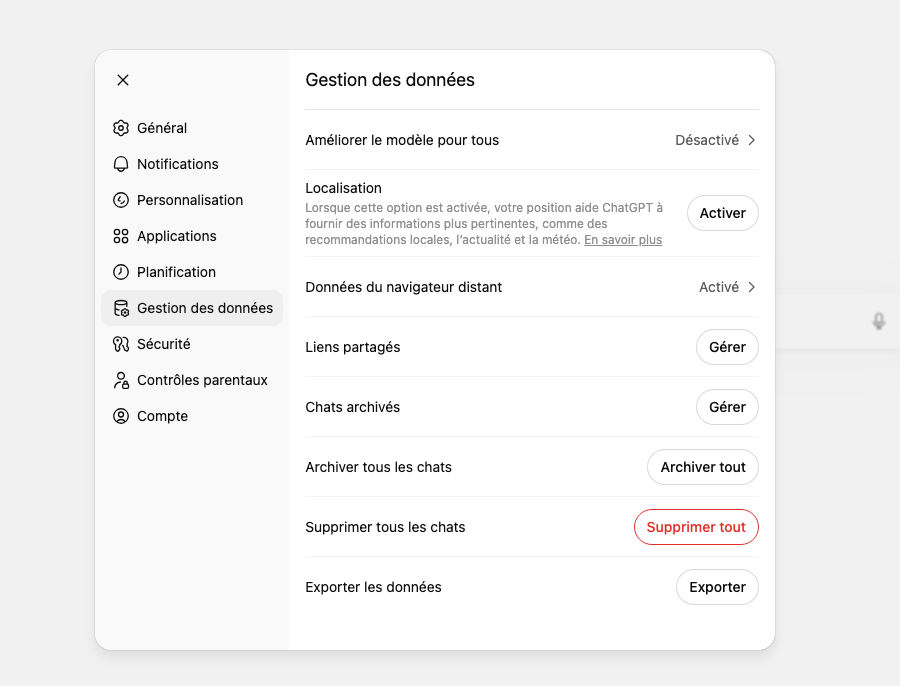Click the Applications grid icon
The width and height of the screenshot is (900, 686).
[x=121, y=236]
